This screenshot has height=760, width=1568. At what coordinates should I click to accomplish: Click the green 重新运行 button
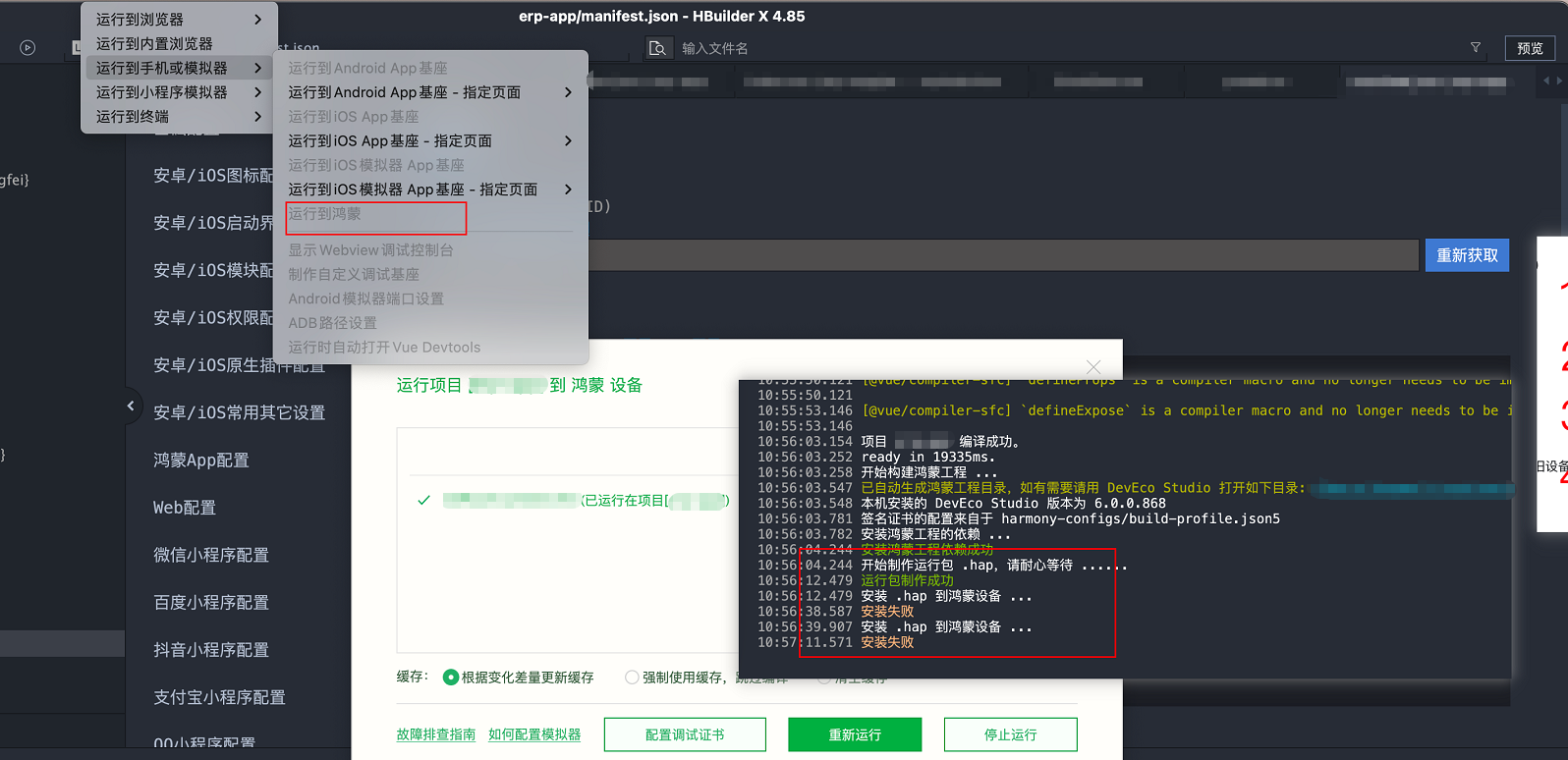click(854, 734)
